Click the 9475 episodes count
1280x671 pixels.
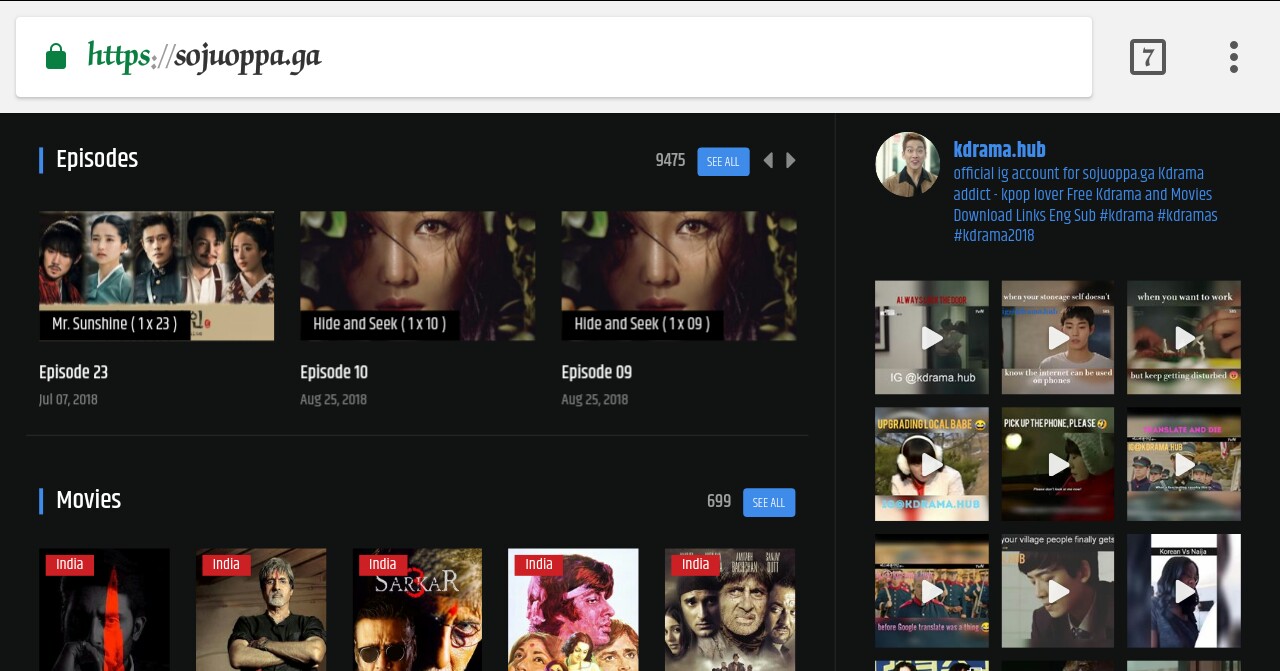670,161
